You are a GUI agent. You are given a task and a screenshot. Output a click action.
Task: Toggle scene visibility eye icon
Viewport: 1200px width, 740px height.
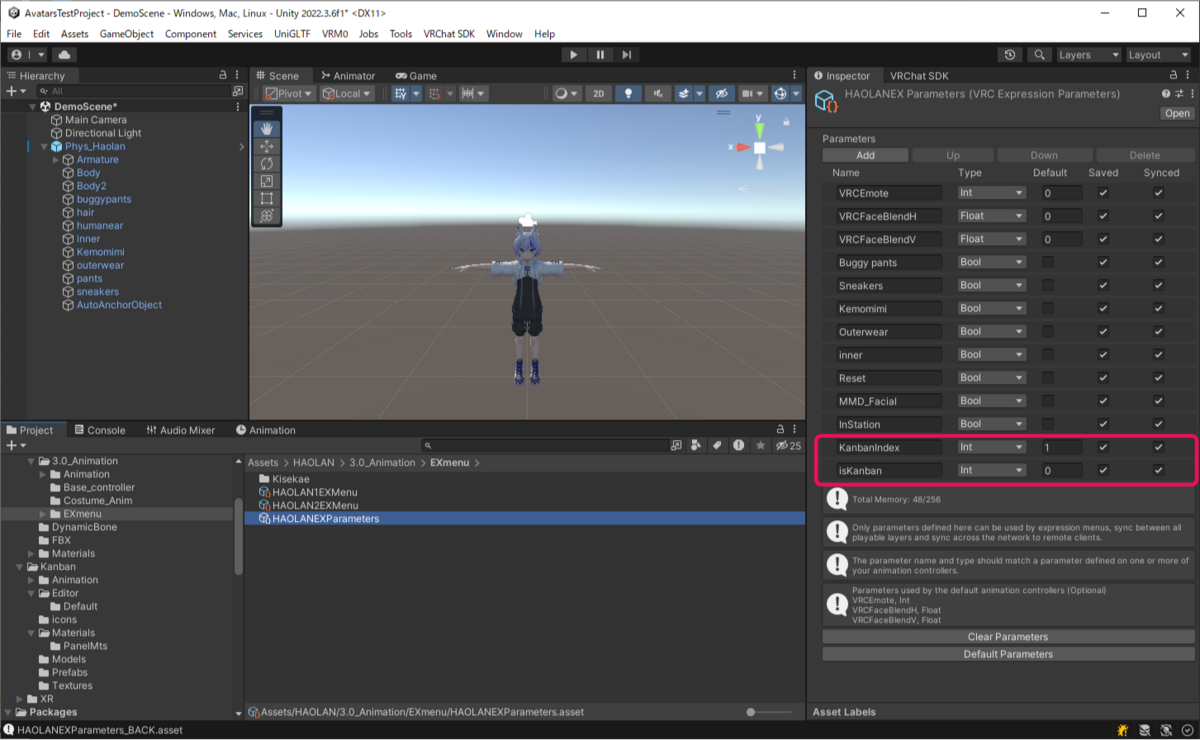point(721,93)
